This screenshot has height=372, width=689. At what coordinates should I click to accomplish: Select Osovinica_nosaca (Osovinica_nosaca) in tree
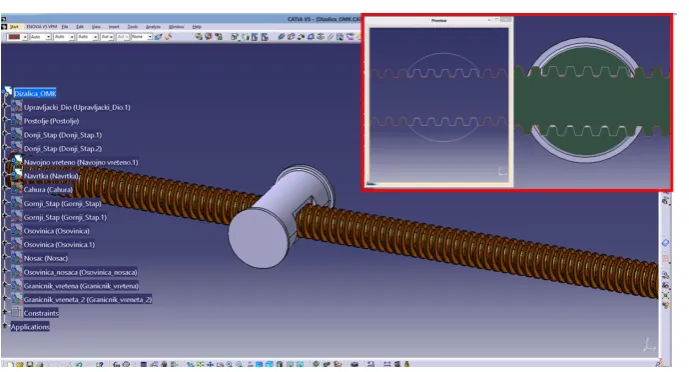(80, 272)
